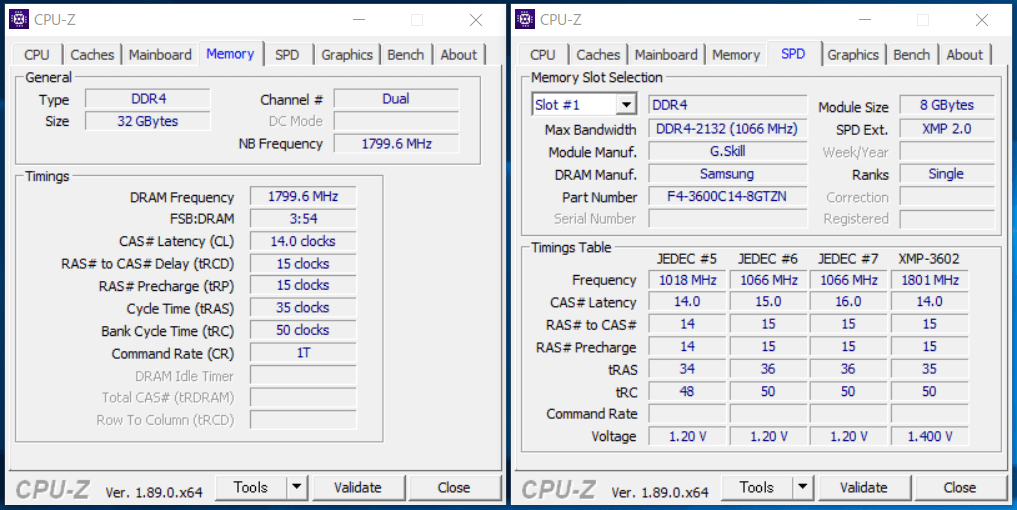Click Close button in right CPU-Z window
This screenshot has height=510, width=1017.
pos(960,487)
